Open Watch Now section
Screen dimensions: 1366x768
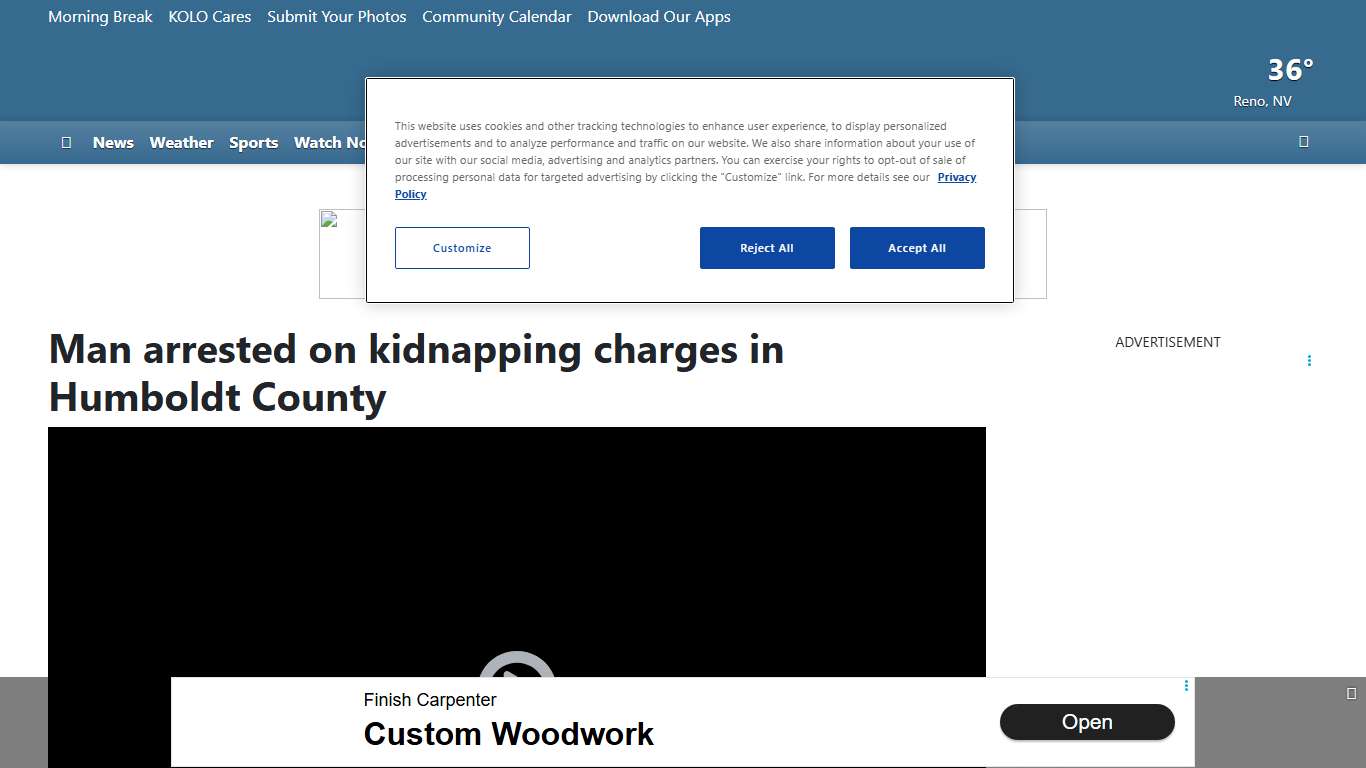pos(332,142)
